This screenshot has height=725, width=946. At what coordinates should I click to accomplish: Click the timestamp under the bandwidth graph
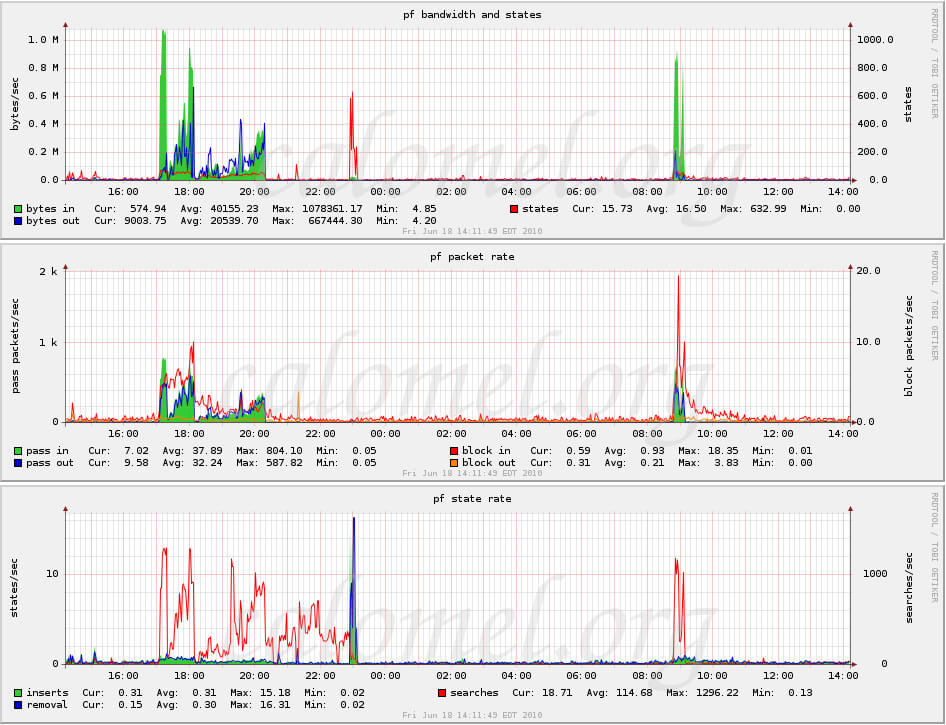[472, 231]
